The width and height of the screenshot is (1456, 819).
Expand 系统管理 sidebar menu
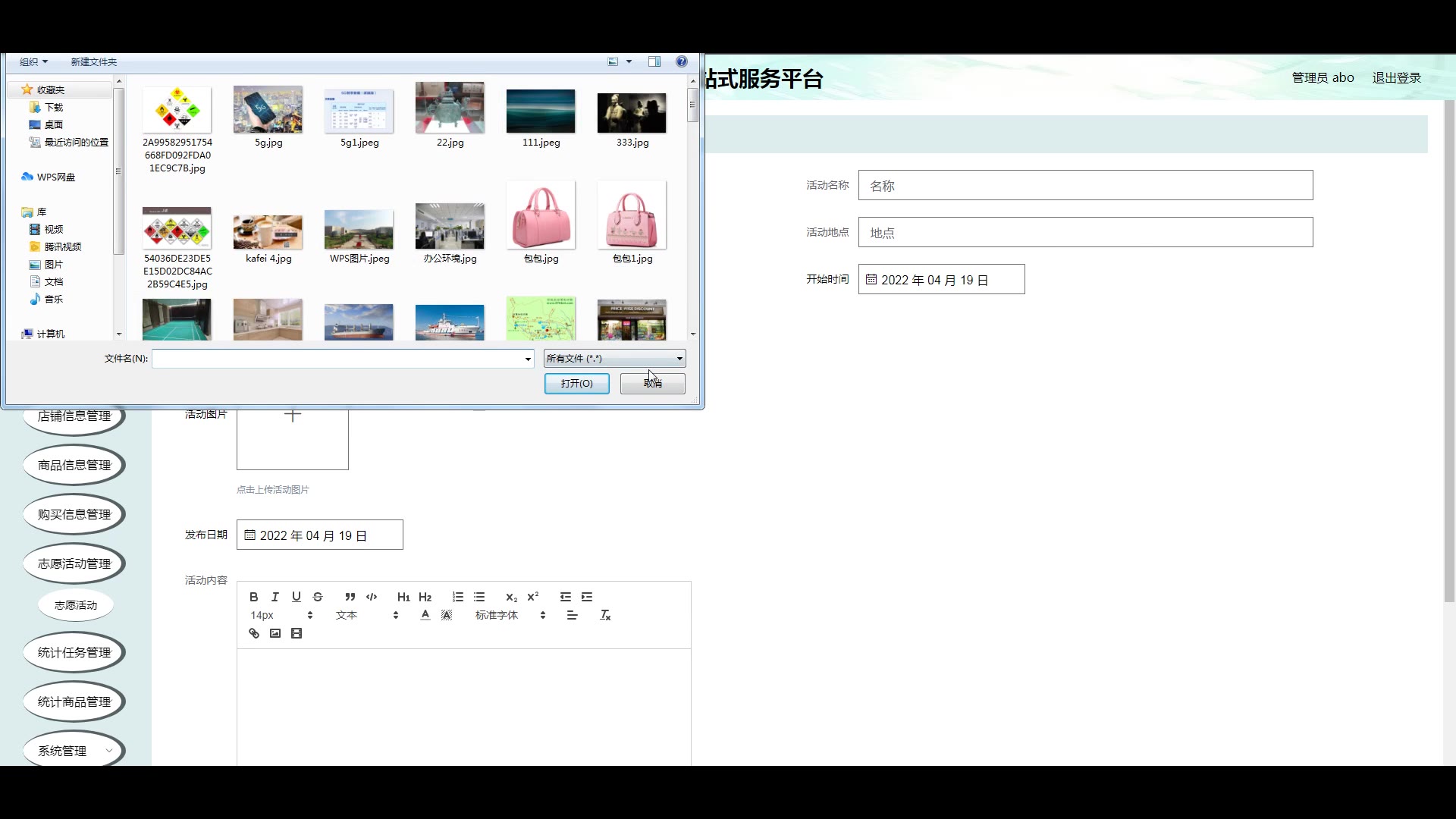pos(74,751)
